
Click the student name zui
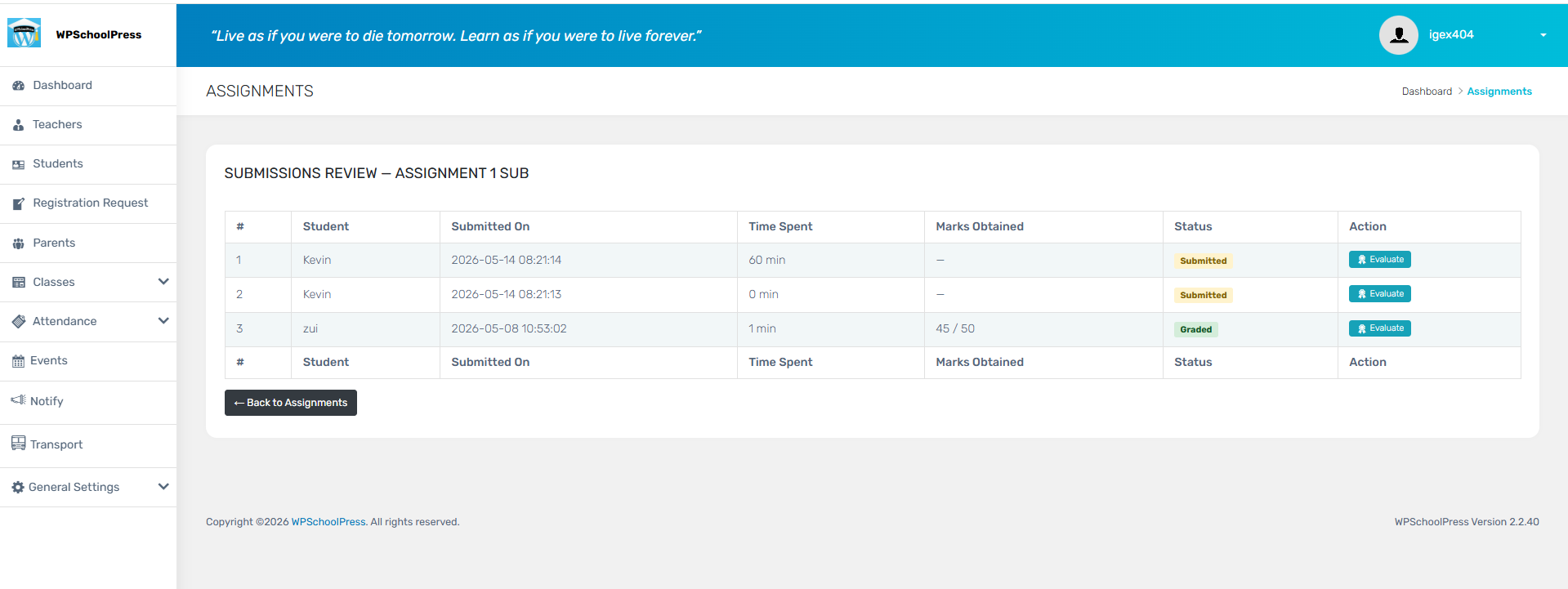point(310,329)
